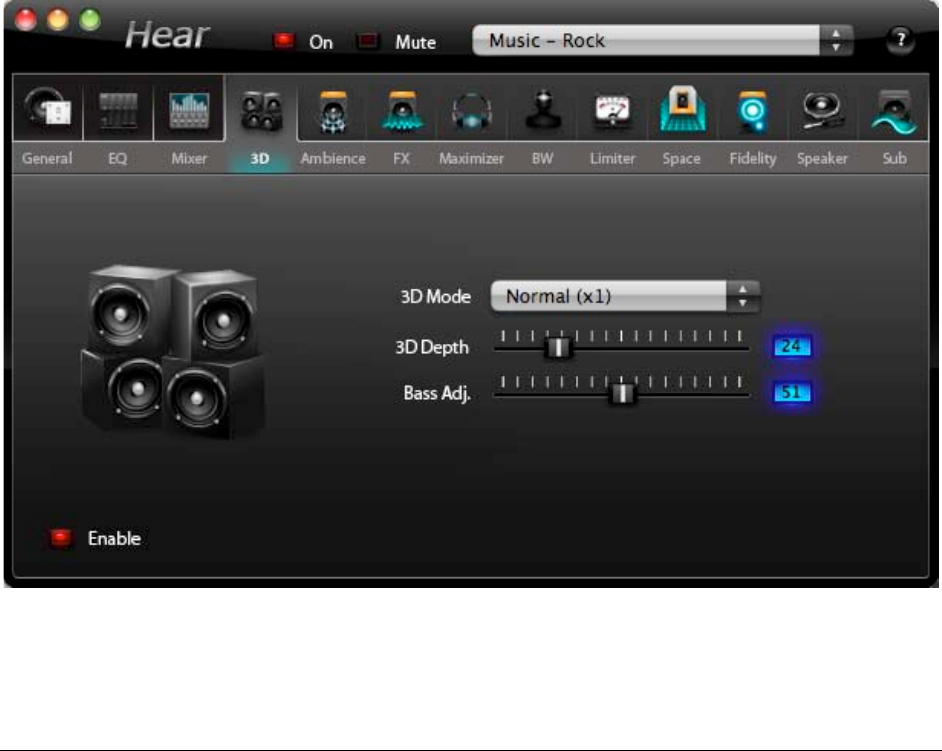The image size is (942, 751).
Task: Toggle the Enable 3D effect switch
Action: (60, 538)
